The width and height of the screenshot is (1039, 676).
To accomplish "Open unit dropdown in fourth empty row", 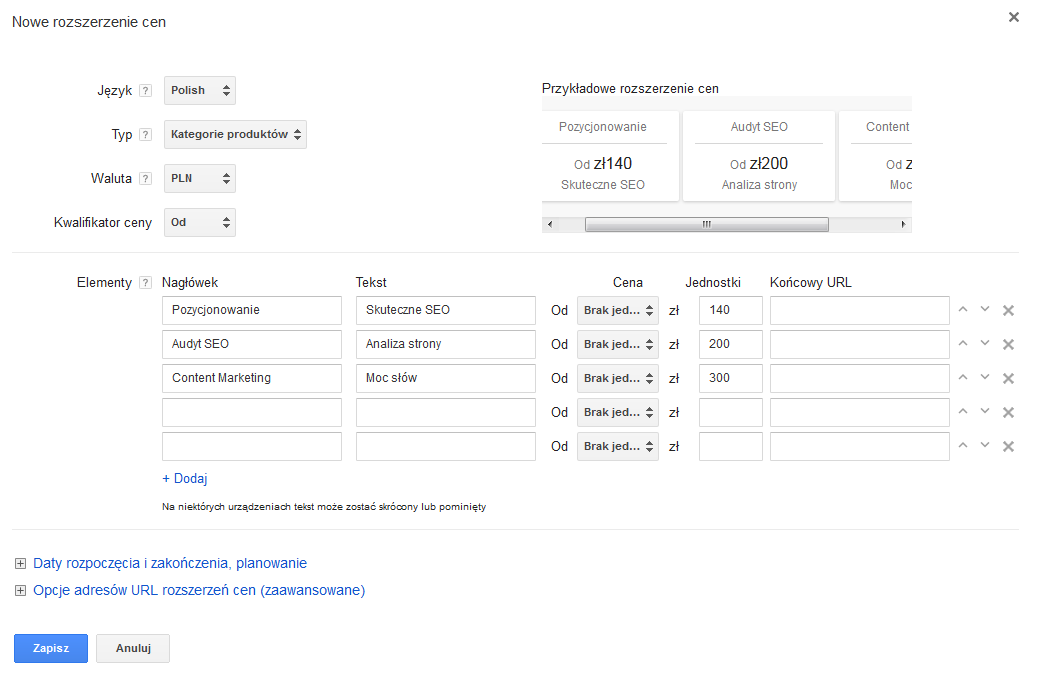I will pos(618,412).
